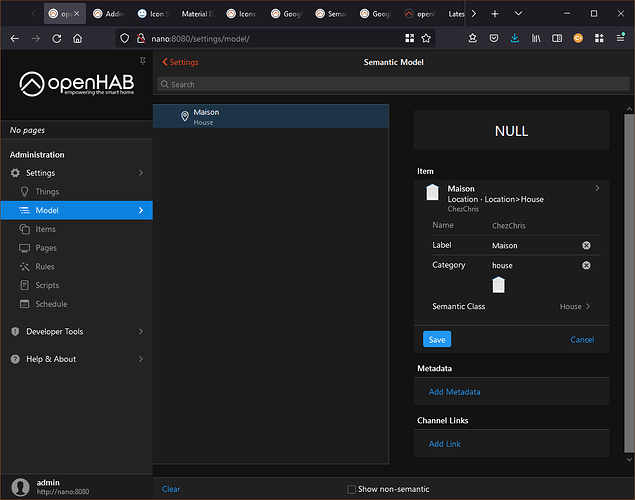Cancel the item editing
The height and width of the screenshot is (500, 635).
coord(582,340)
